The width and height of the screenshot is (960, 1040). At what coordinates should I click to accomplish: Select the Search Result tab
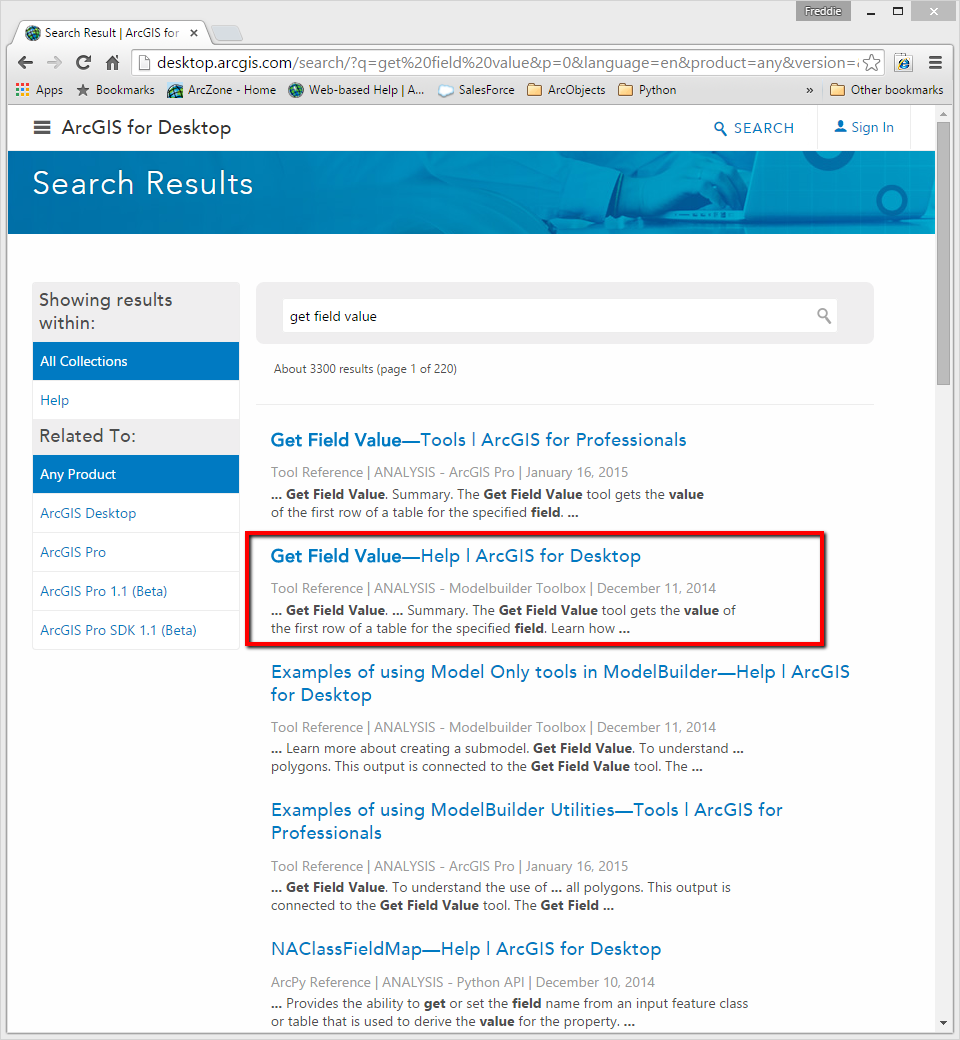[110, 32]
